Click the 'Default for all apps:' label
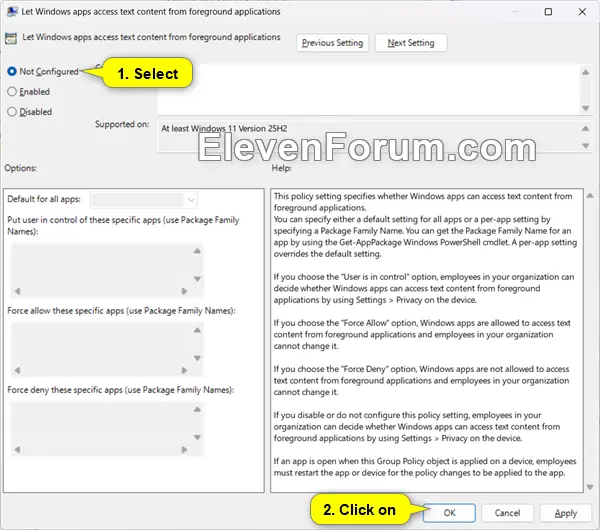Image resolution: width=600 pixels, height=530 pixels. [x=44, y=199]
